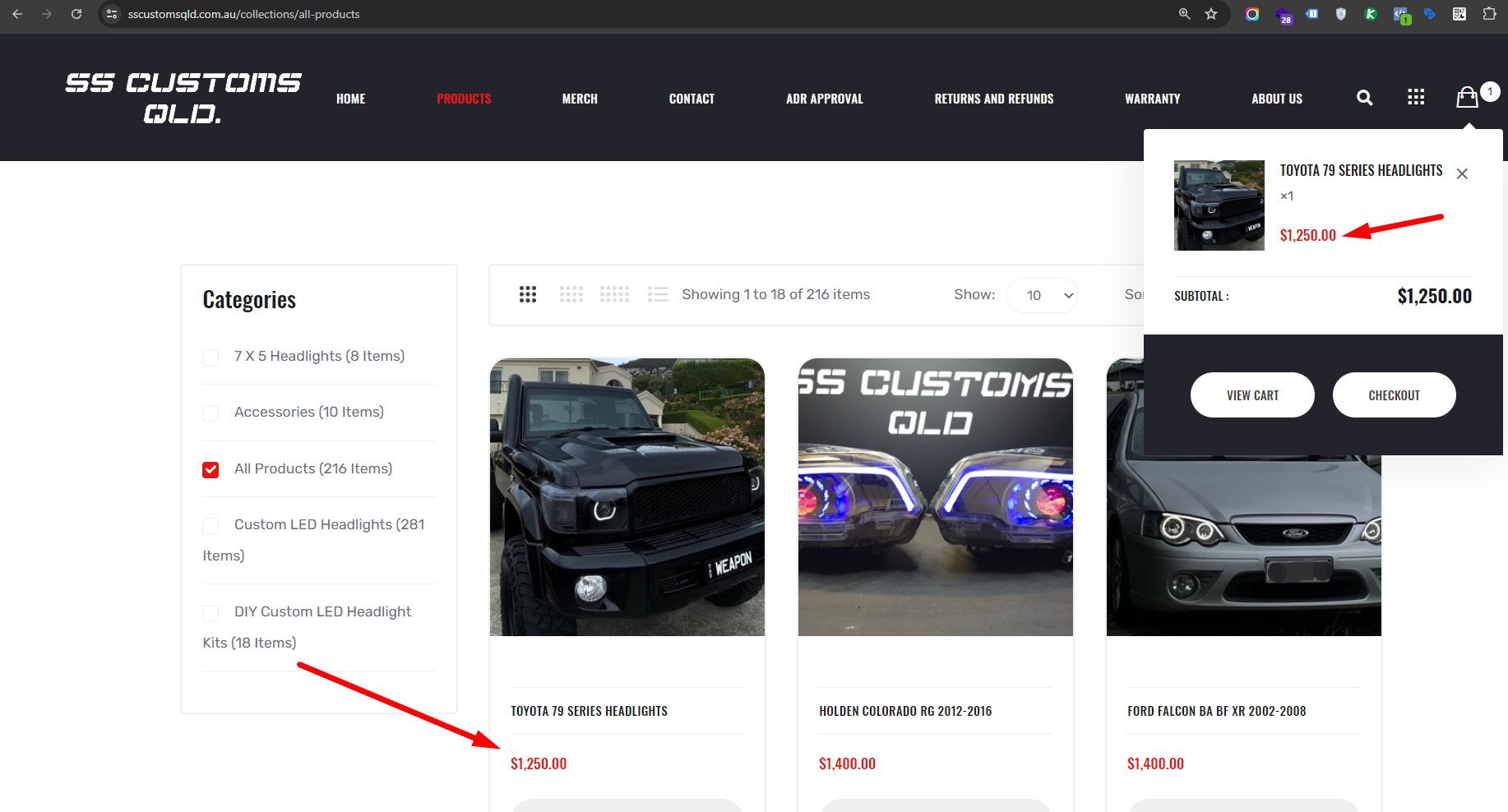This screenshot has width=1508, height=812.
Task: Click the SS Customs QLD logo
Action: click(x=183, y=98)
